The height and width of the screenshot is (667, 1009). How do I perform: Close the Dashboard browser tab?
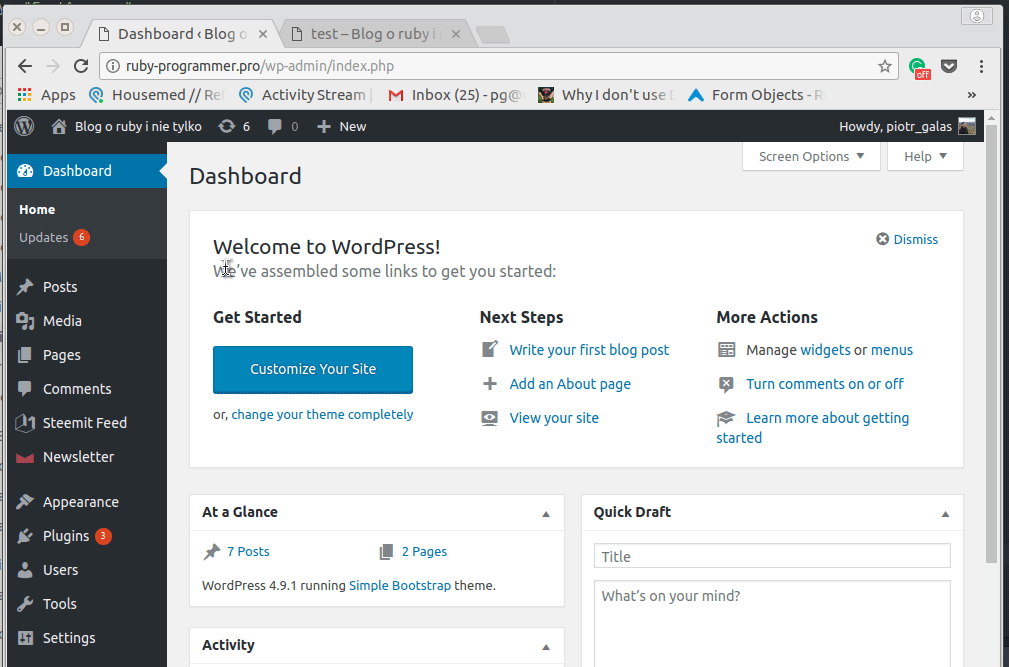click(x=263, y=34)
